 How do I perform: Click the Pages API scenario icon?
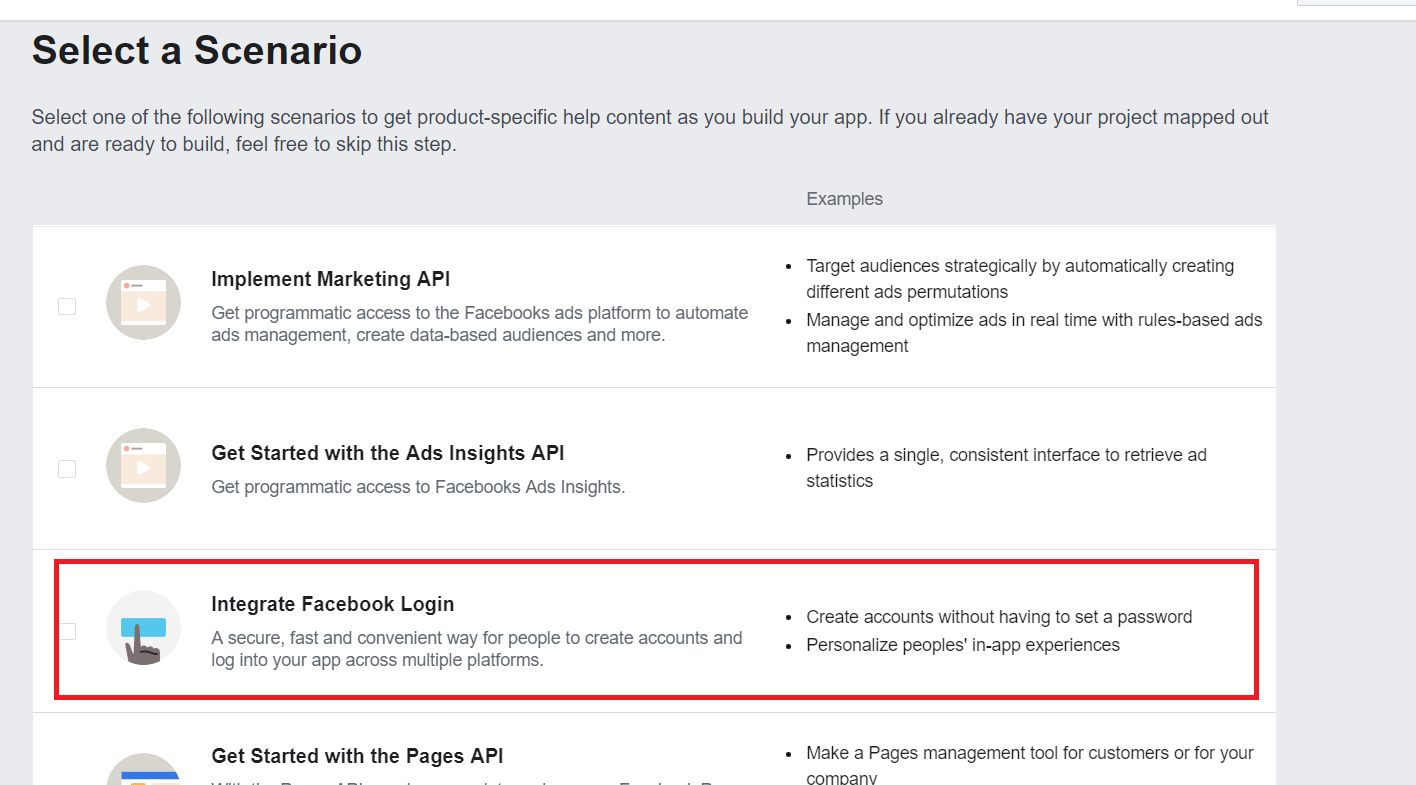(143, 770)
